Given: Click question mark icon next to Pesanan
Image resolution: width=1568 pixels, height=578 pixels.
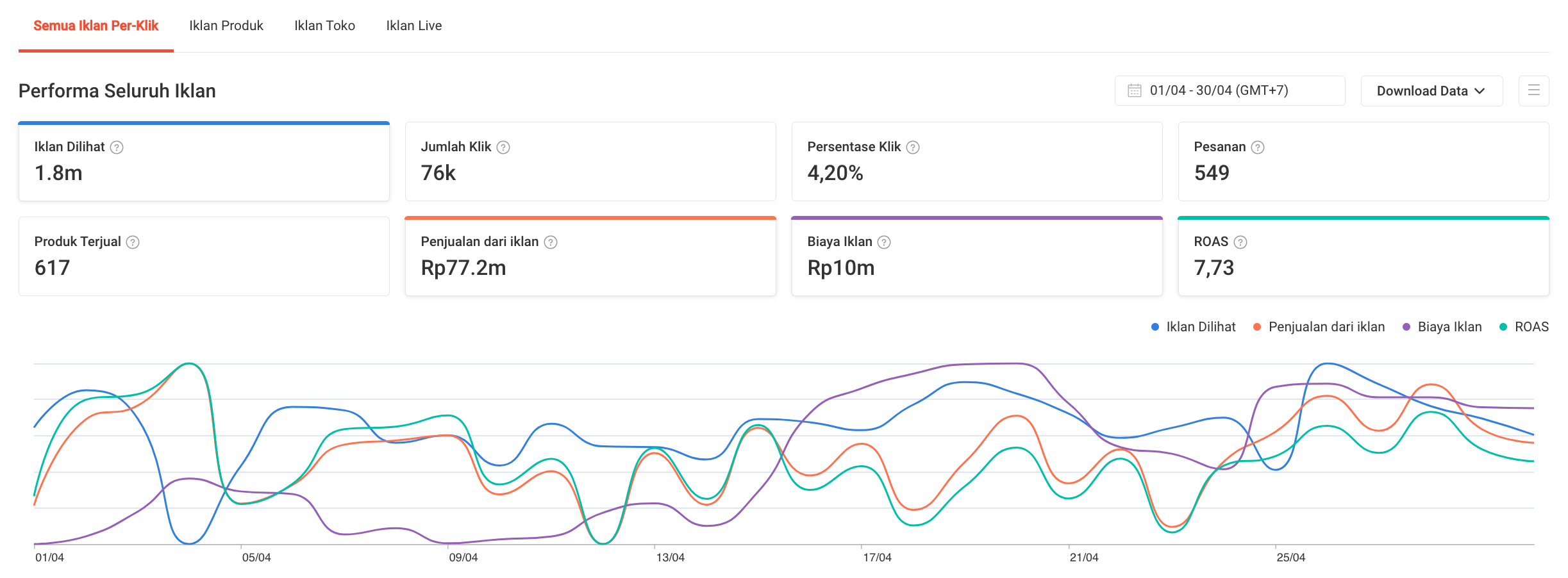Looking at the screenshot, I should (x=1258, y=147).
